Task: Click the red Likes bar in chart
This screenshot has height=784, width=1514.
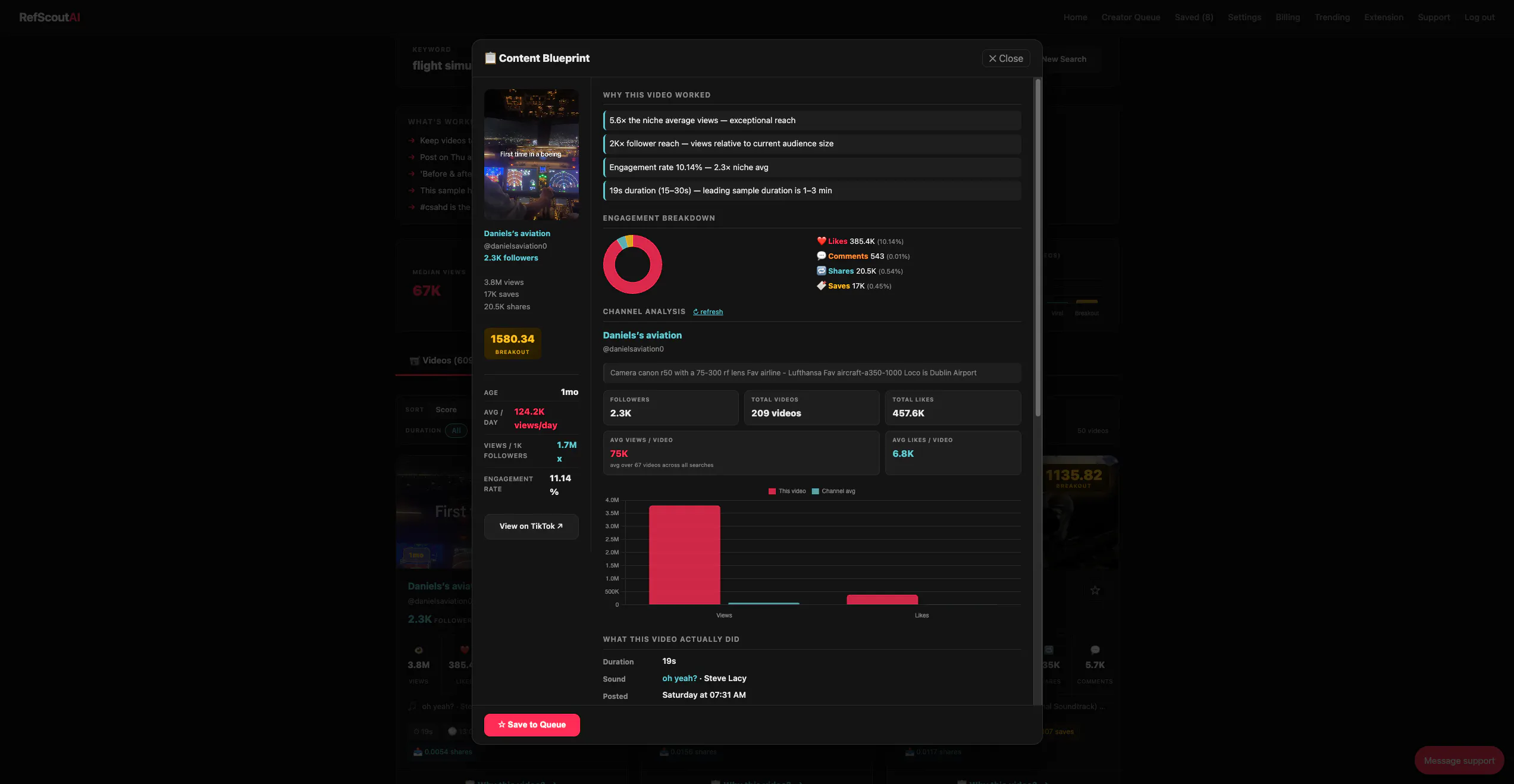Action: (x=882, y=600)
